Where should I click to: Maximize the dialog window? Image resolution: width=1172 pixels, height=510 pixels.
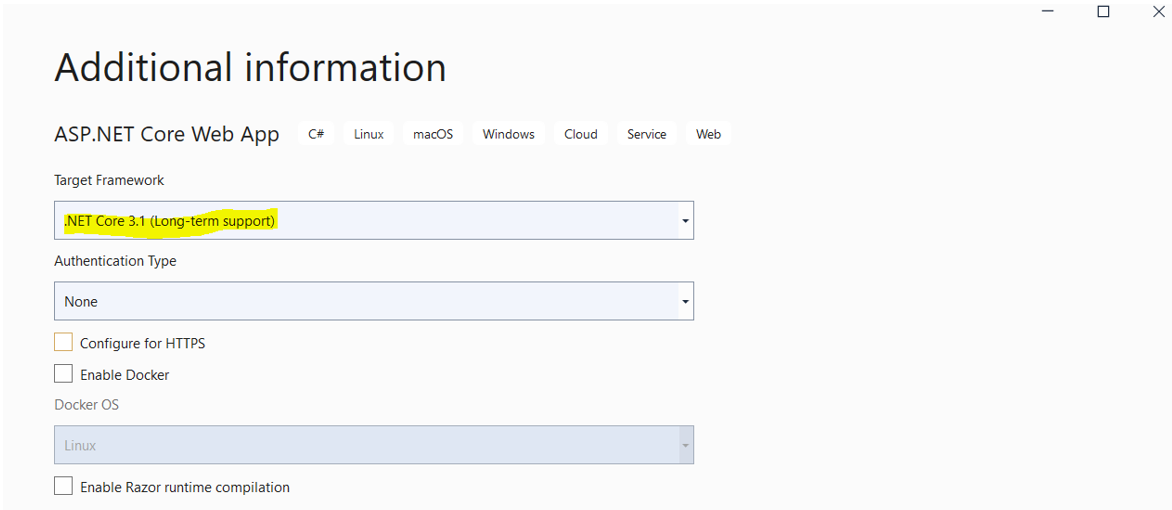1103,11
